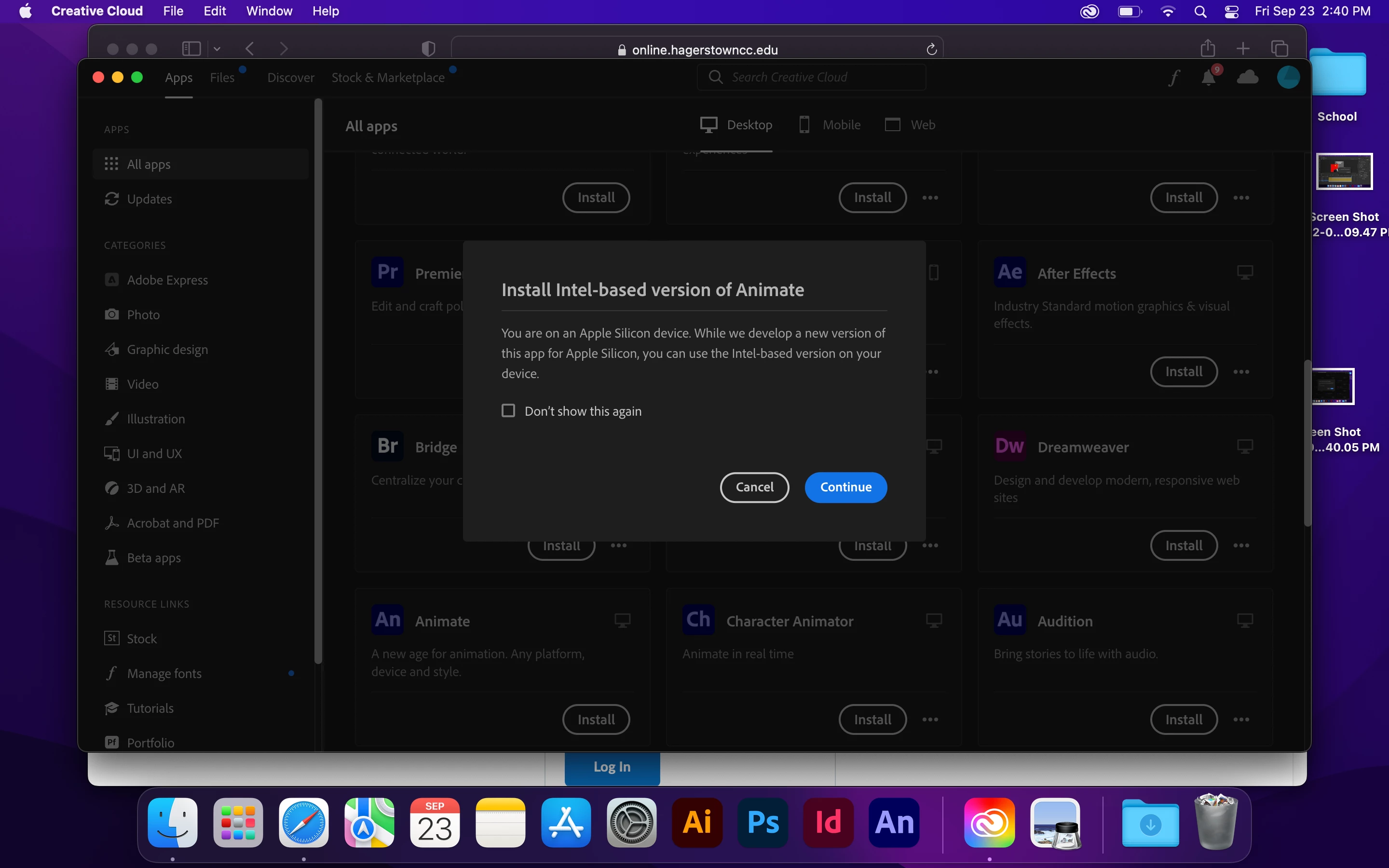Click the cloud sync status icon
Viewport: 1389px width, 868px height.
pyautogui.click(x=1247, y=77)
